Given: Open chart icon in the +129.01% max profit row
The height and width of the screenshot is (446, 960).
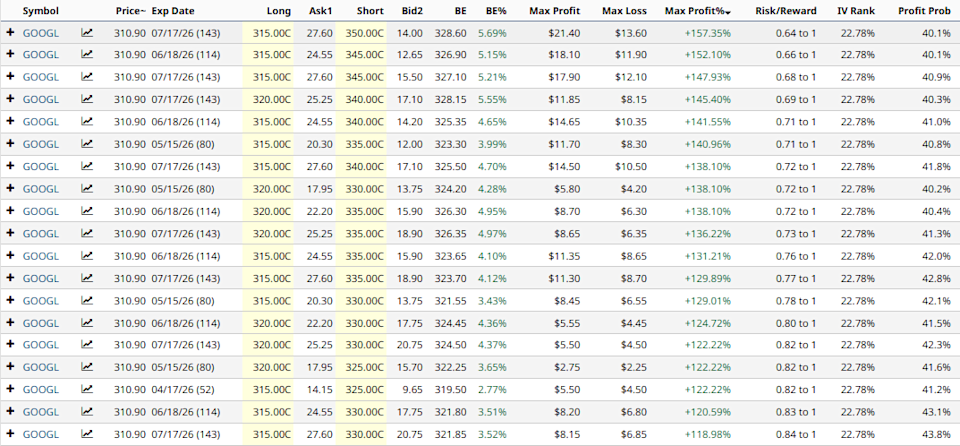Looking at the screenshot, I should click(87, 300).
